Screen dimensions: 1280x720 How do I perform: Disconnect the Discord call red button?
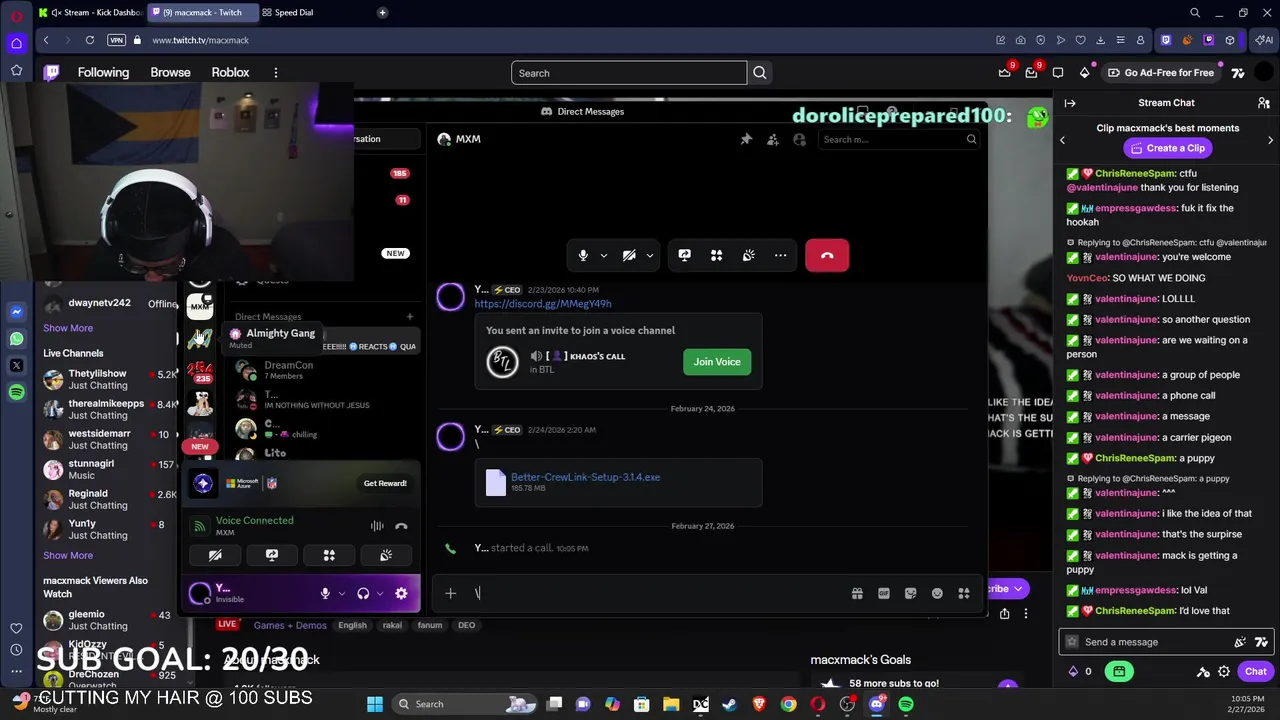pyautogui.click(x=827, y=255)
